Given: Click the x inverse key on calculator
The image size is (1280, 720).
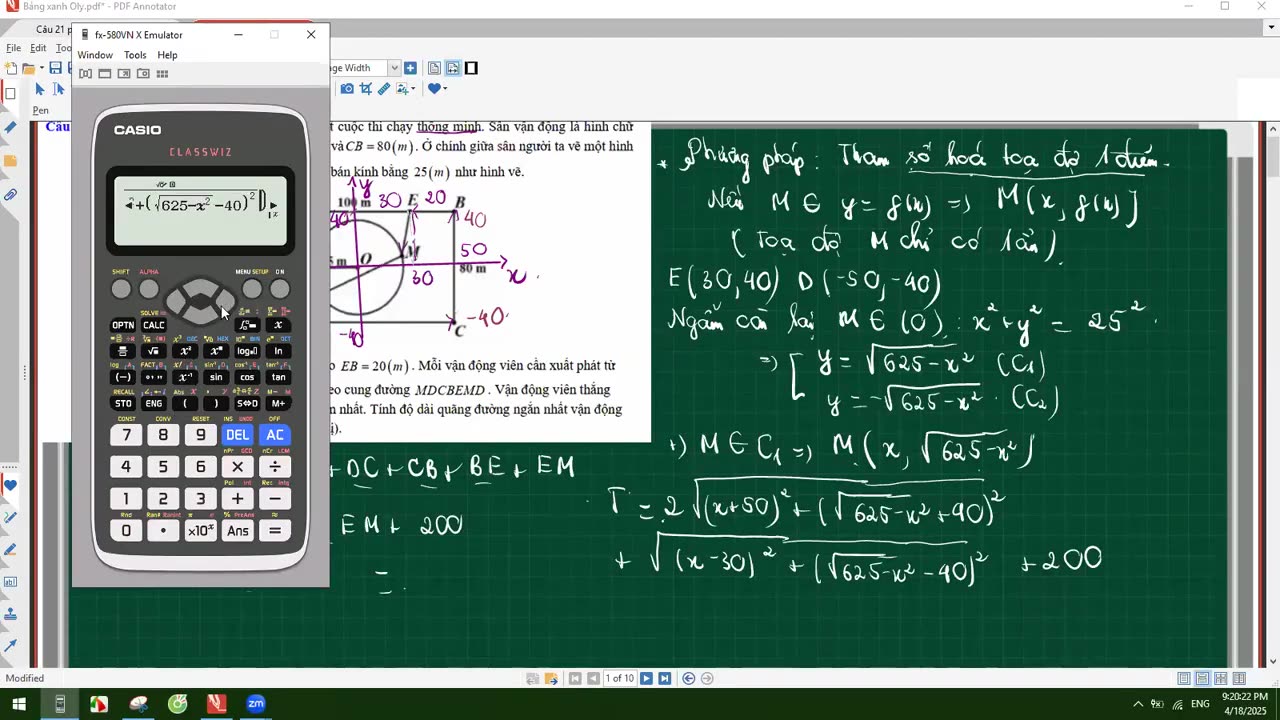Looking at the screenshot, I should tap(185, 377).
